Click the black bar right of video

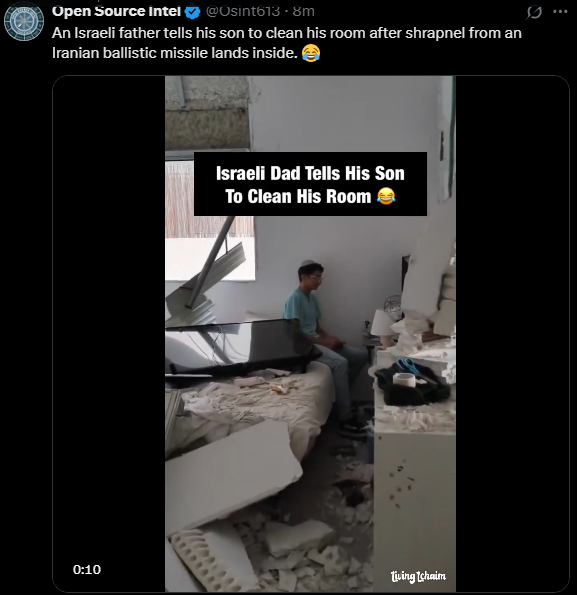click(x=512, y=334)
